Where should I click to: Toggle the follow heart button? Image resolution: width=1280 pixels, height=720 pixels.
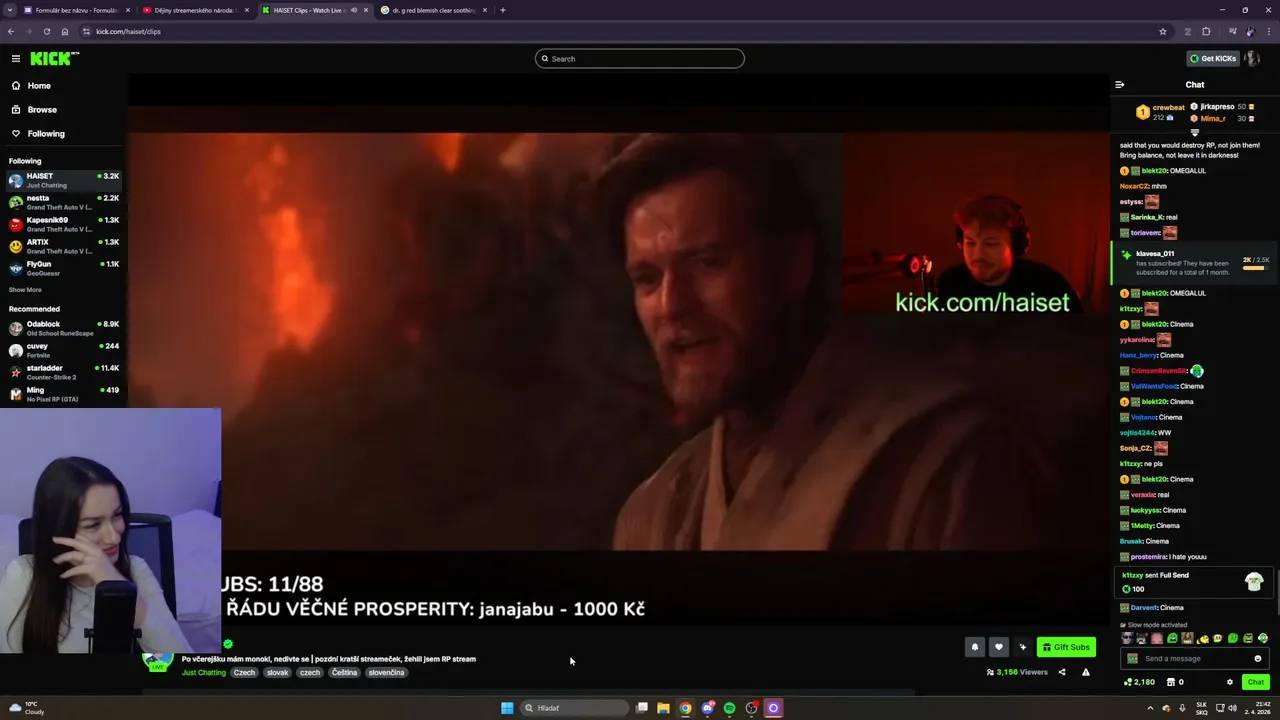tap(998, 647)
